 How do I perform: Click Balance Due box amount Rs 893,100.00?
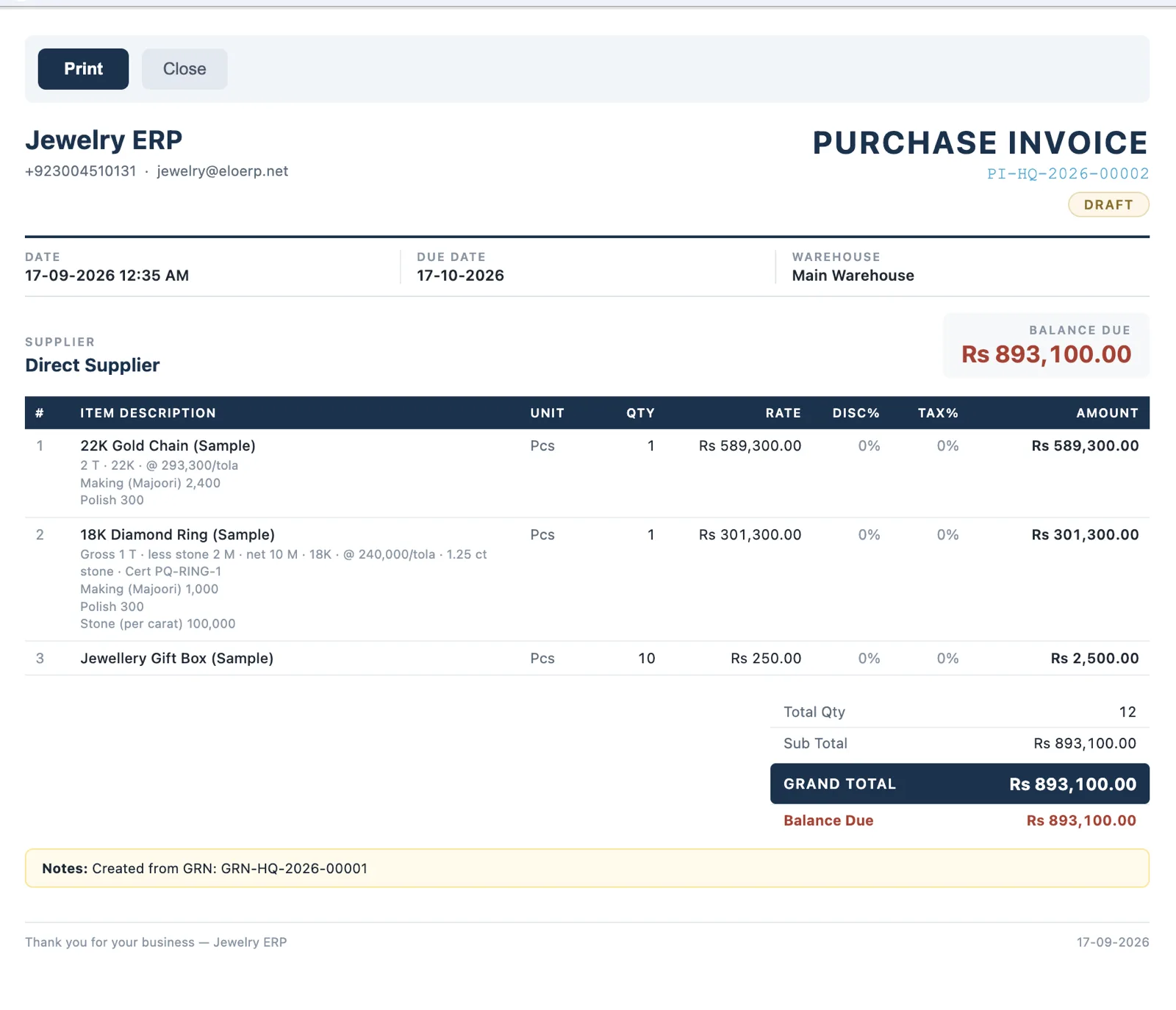coord(1046,354)
